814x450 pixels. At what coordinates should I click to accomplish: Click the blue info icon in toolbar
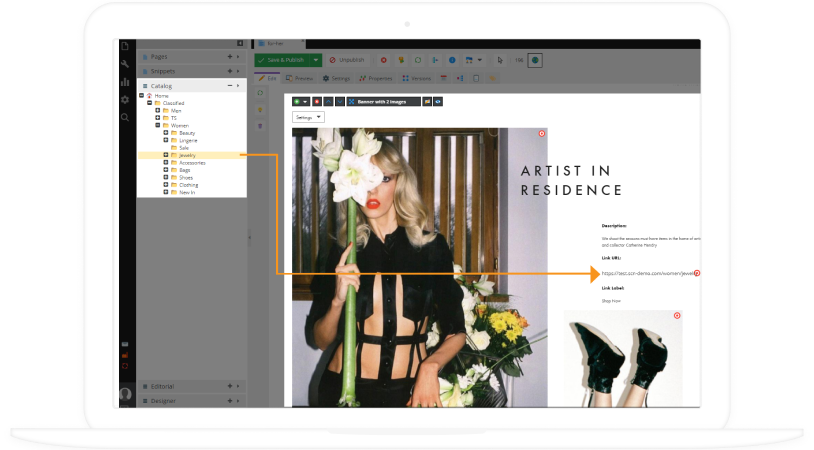(x=452, y=60)
